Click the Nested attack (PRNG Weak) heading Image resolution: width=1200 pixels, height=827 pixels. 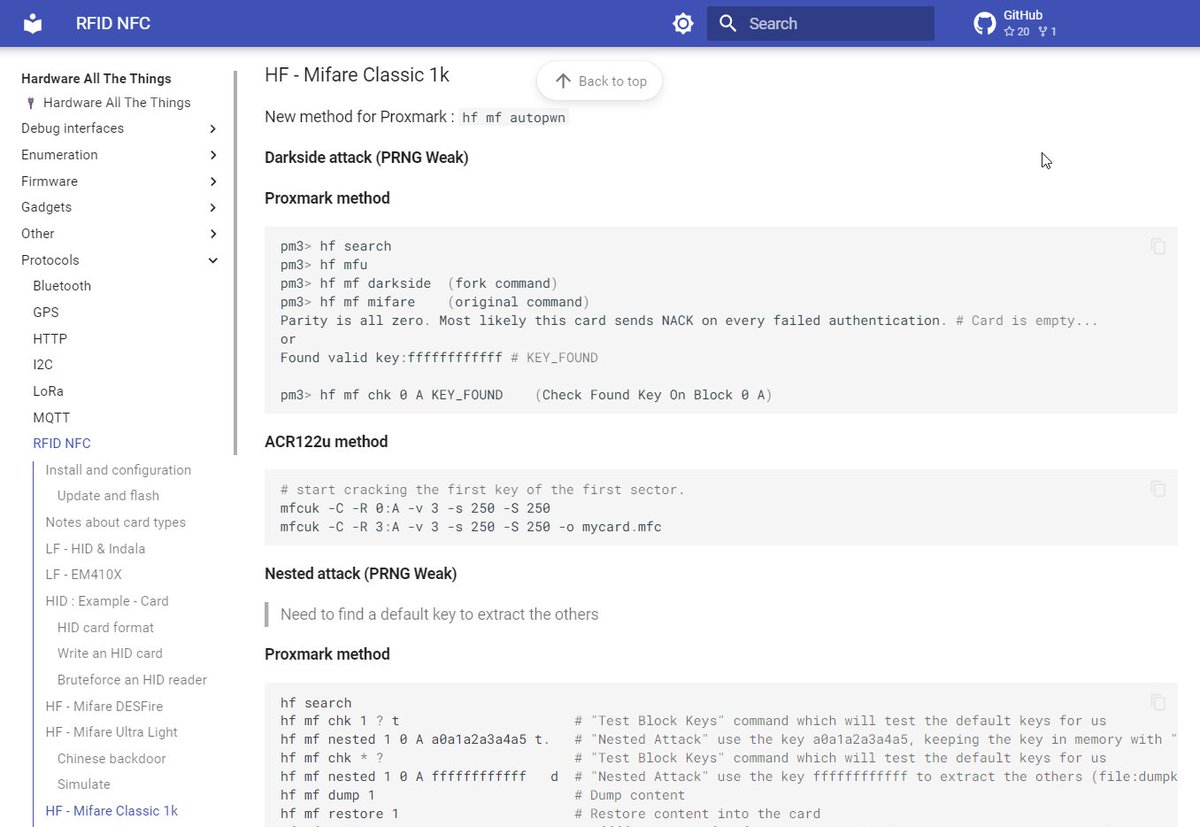pyautogui.click(x=361, y=573)
